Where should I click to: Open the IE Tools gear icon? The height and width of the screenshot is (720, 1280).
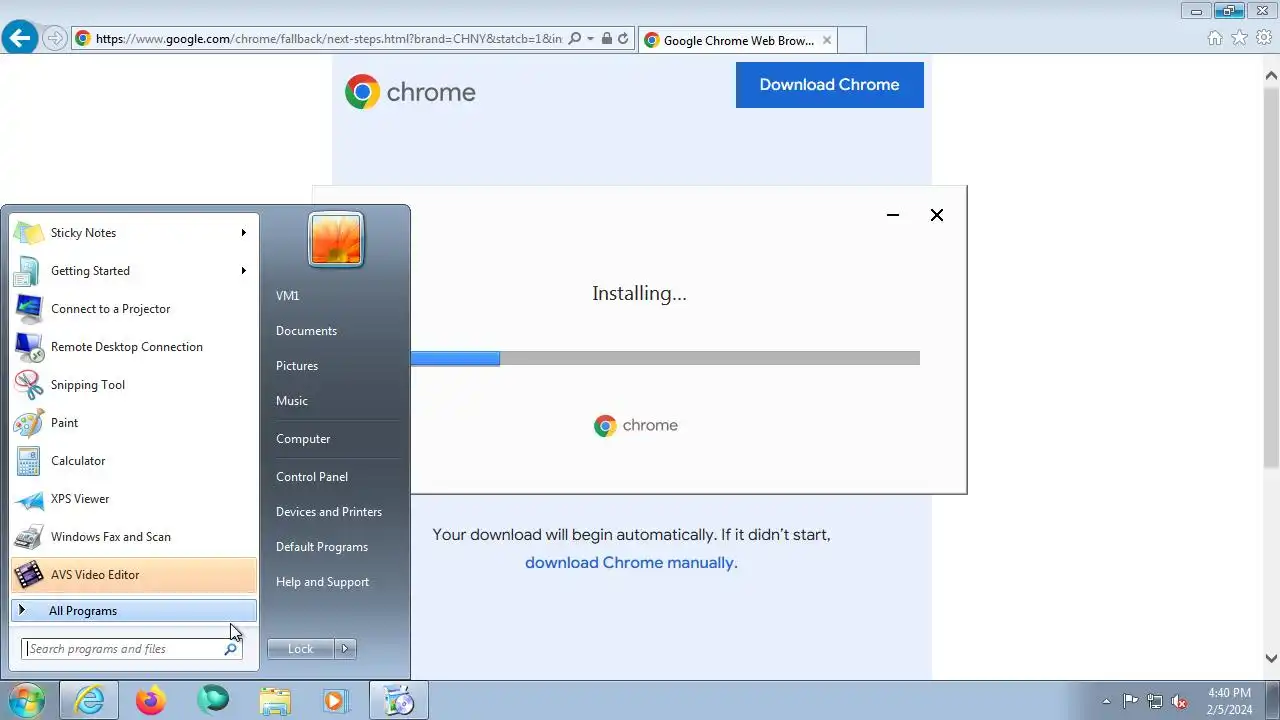click(1264, 38)
